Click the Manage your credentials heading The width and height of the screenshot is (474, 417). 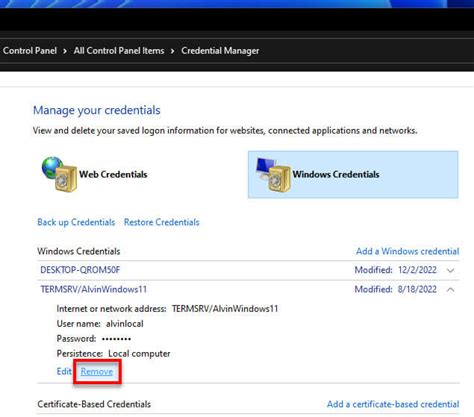pyautogui.click(x=97, y=110)
